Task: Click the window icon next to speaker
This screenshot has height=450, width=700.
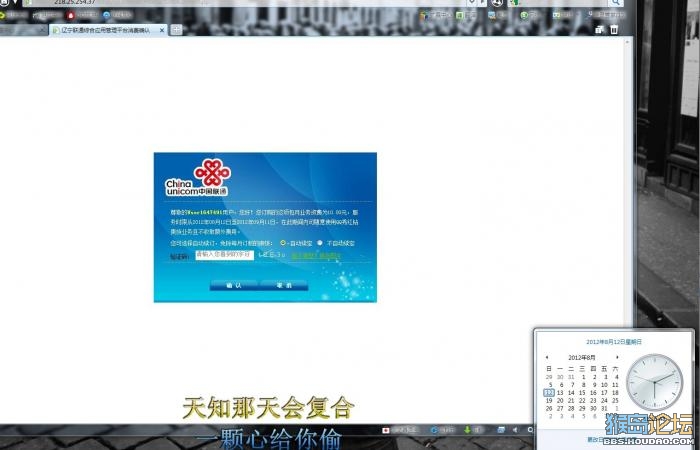Action: click(501, 429)
